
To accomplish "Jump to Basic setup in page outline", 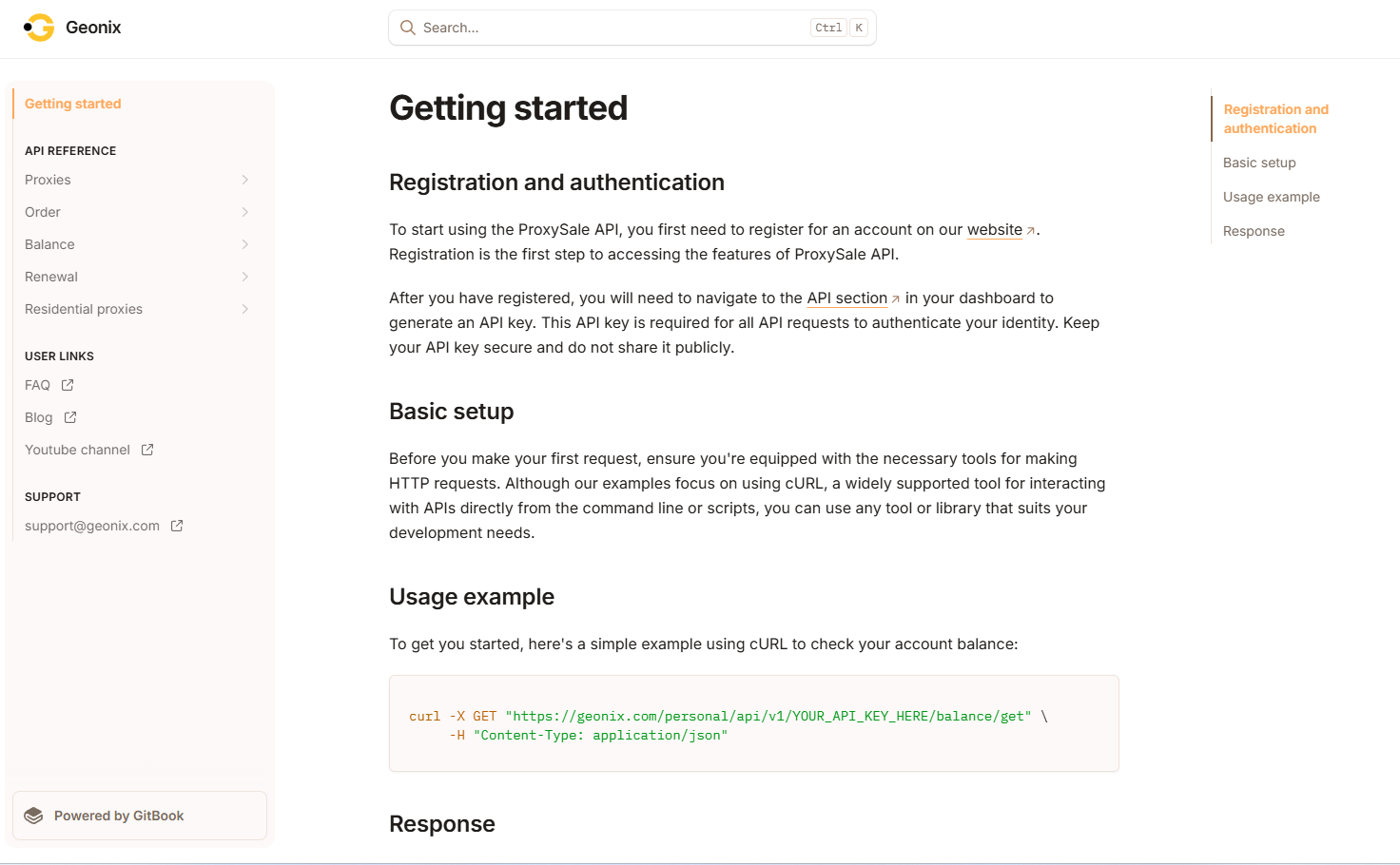I will point(1259,163).
